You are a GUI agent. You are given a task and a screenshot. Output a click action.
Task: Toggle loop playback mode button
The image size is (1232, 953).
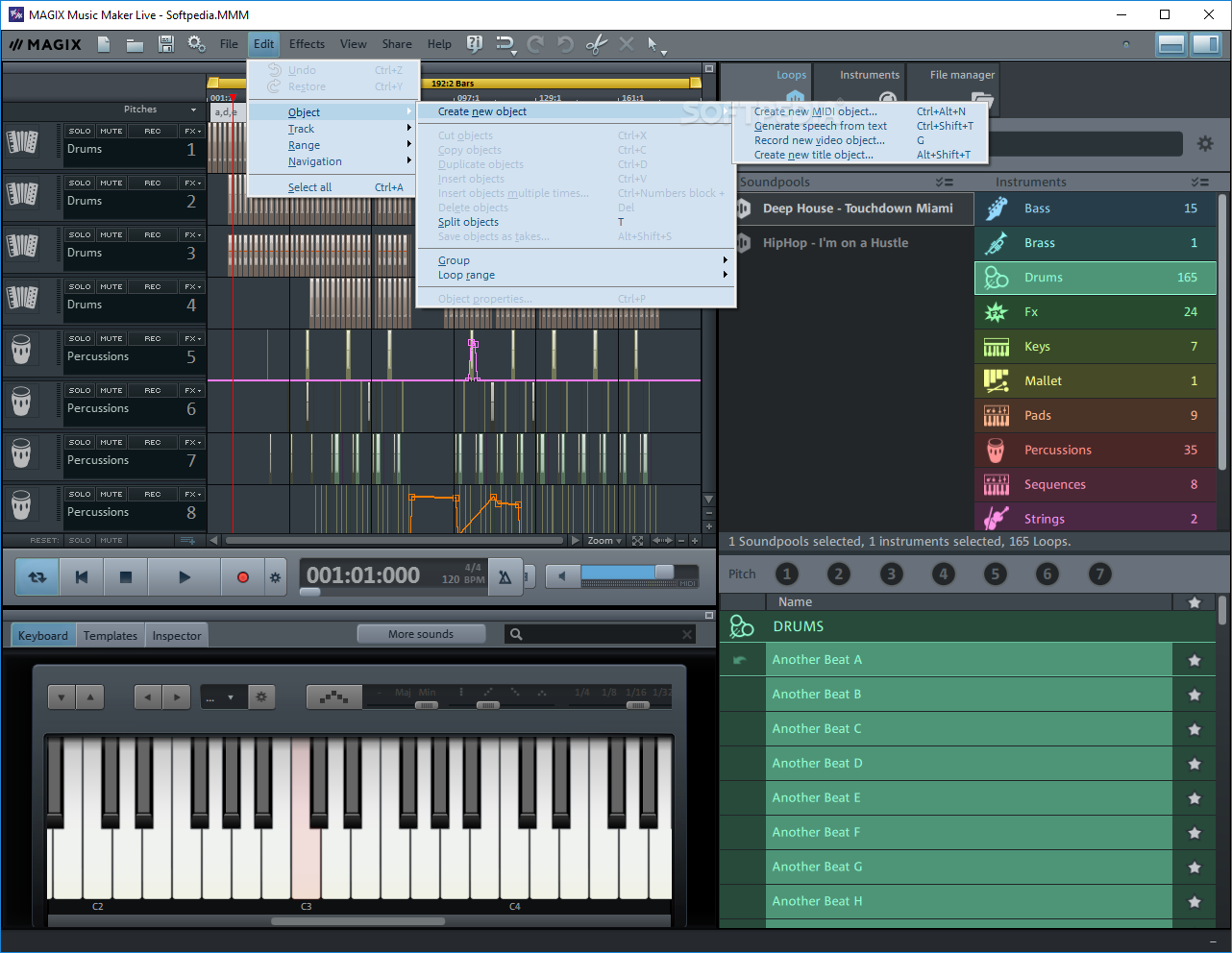click(x=37, y=577)
